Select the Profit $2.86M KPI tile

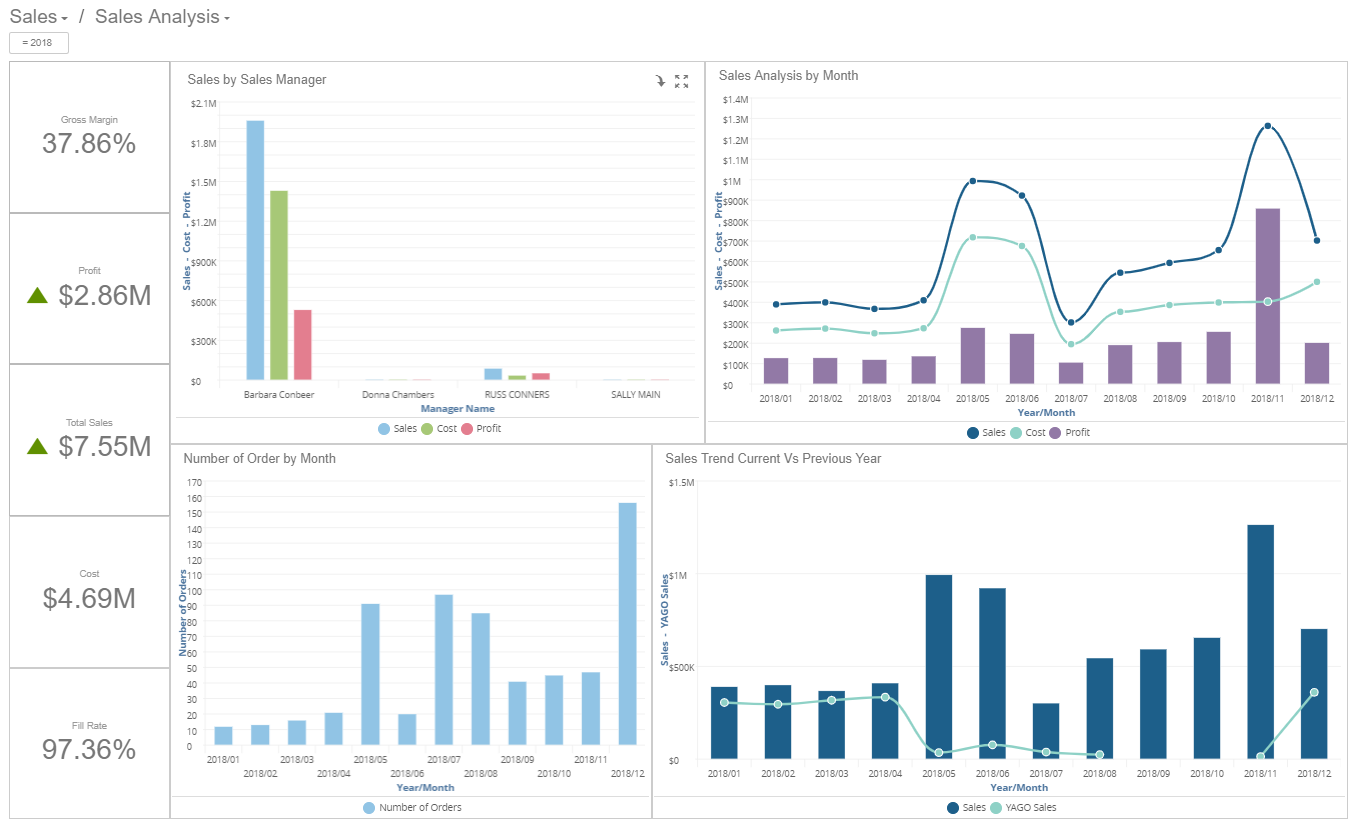tap(89, 287)
